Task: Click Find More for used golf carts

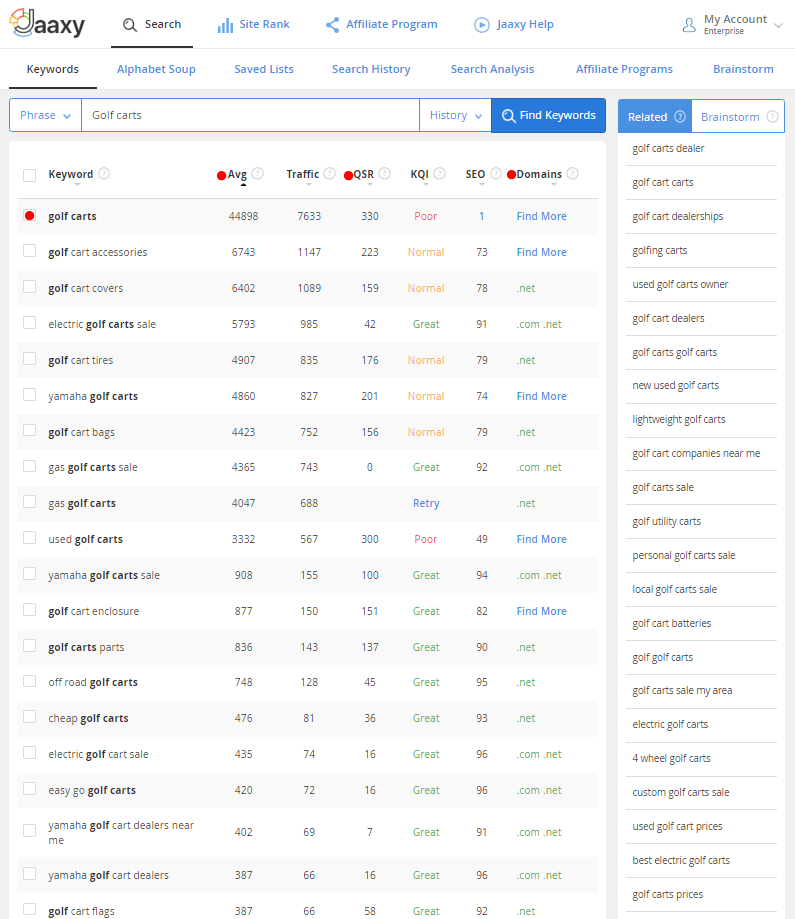Action: pos(542,539)
